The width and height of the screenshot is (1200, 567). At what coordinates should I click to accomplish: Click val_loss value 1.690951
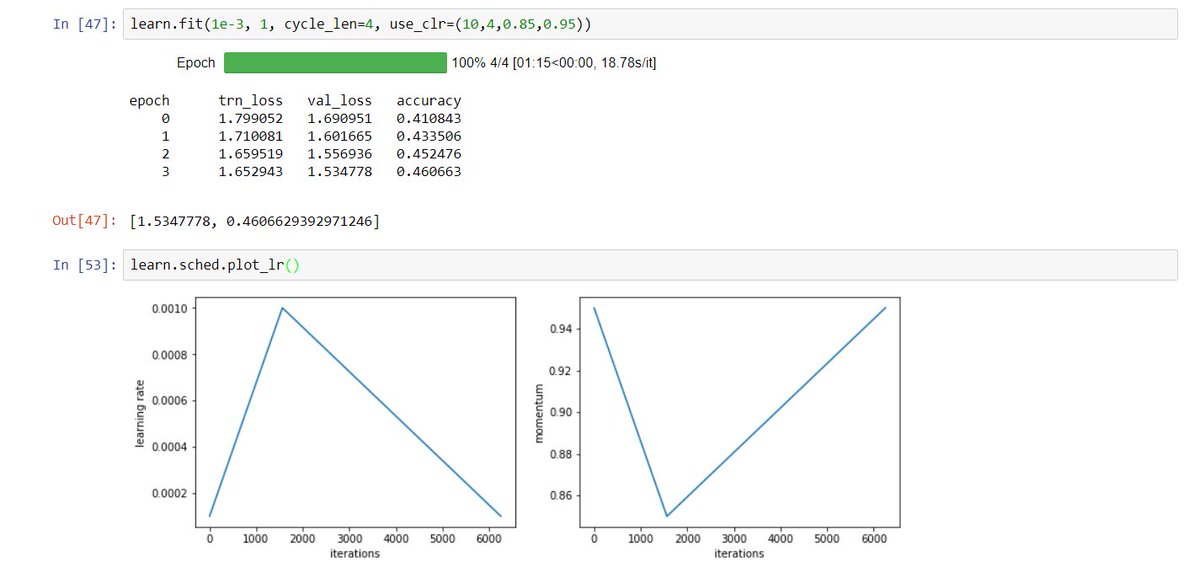point(339,119)
